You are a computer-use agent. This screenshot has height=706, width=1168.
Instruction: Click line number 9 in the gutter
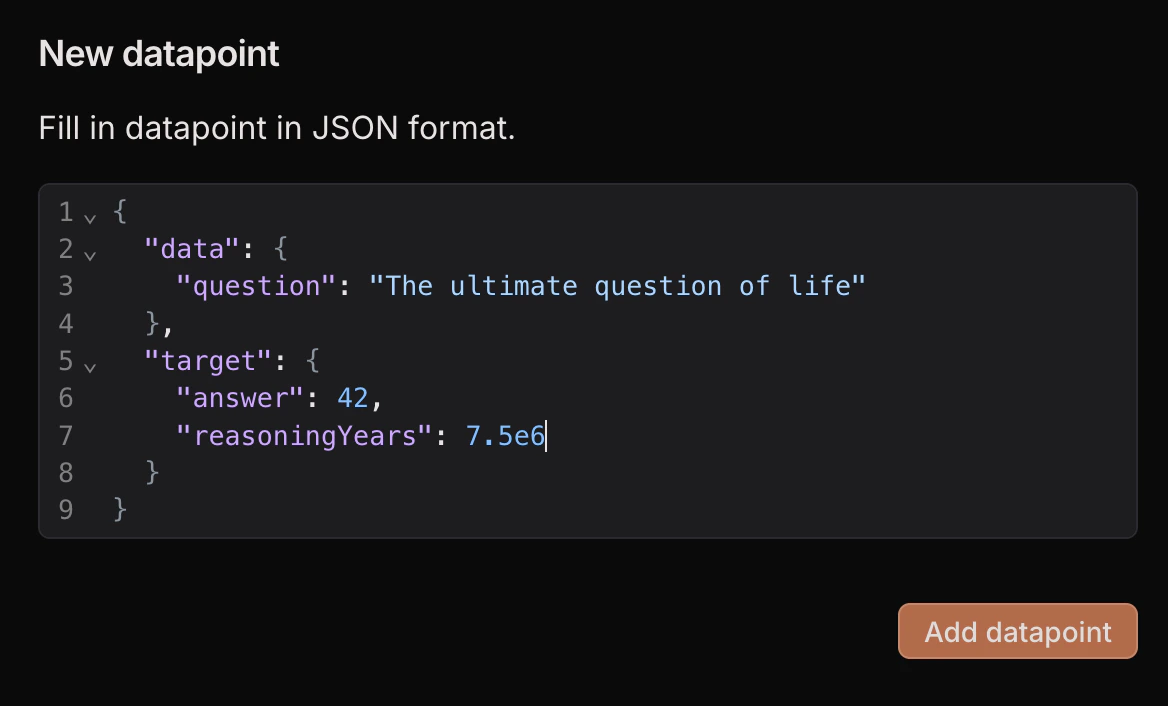65,510
